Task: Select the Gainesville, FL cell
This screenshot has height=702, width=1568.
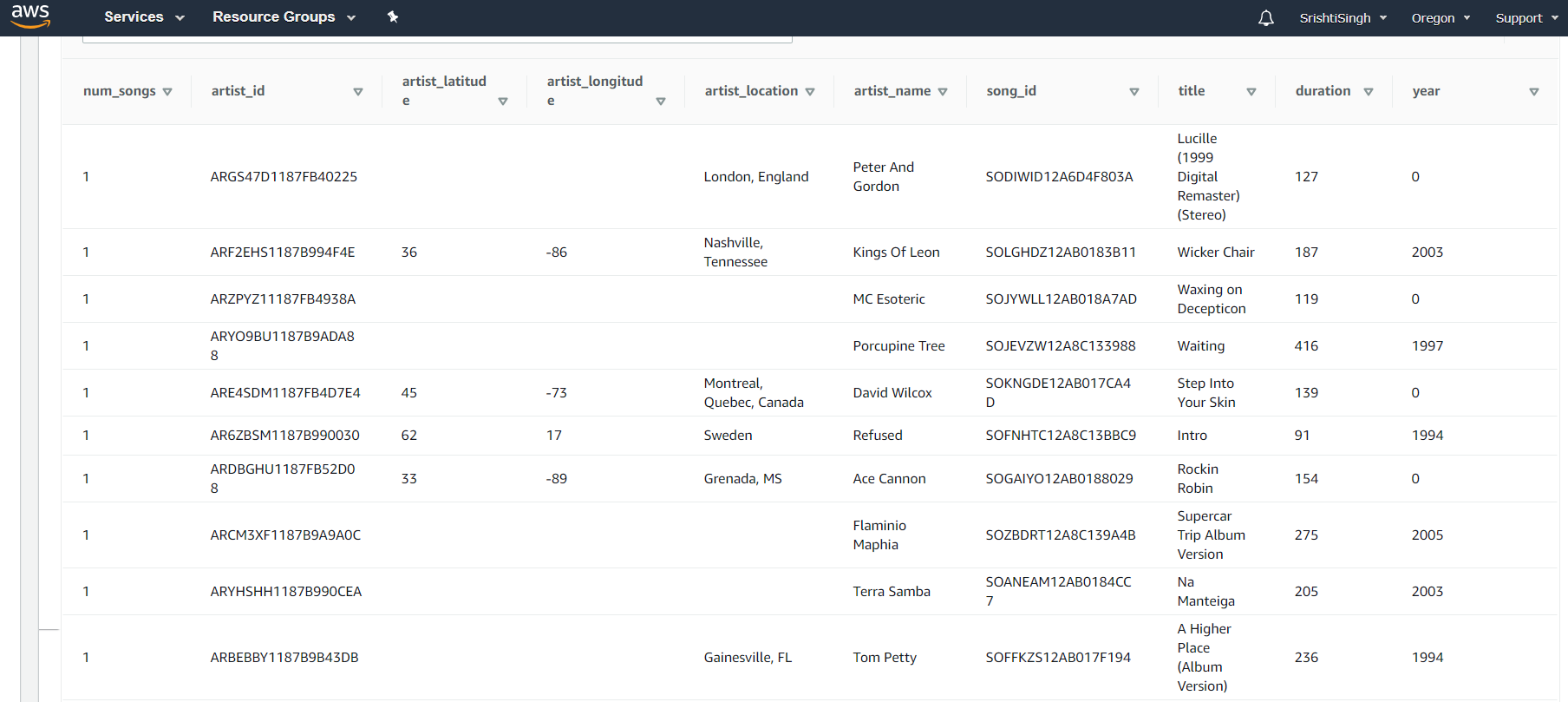Action: [x=748, y=658]
